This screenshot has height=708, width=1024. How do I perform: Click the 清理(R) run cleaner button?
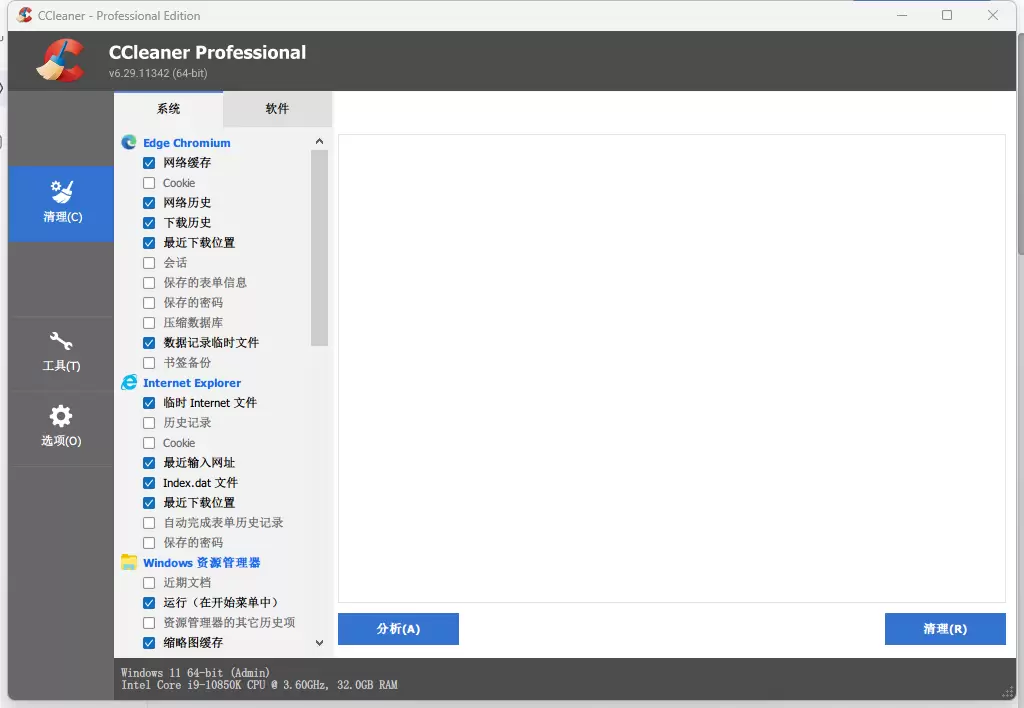(945, 629)
